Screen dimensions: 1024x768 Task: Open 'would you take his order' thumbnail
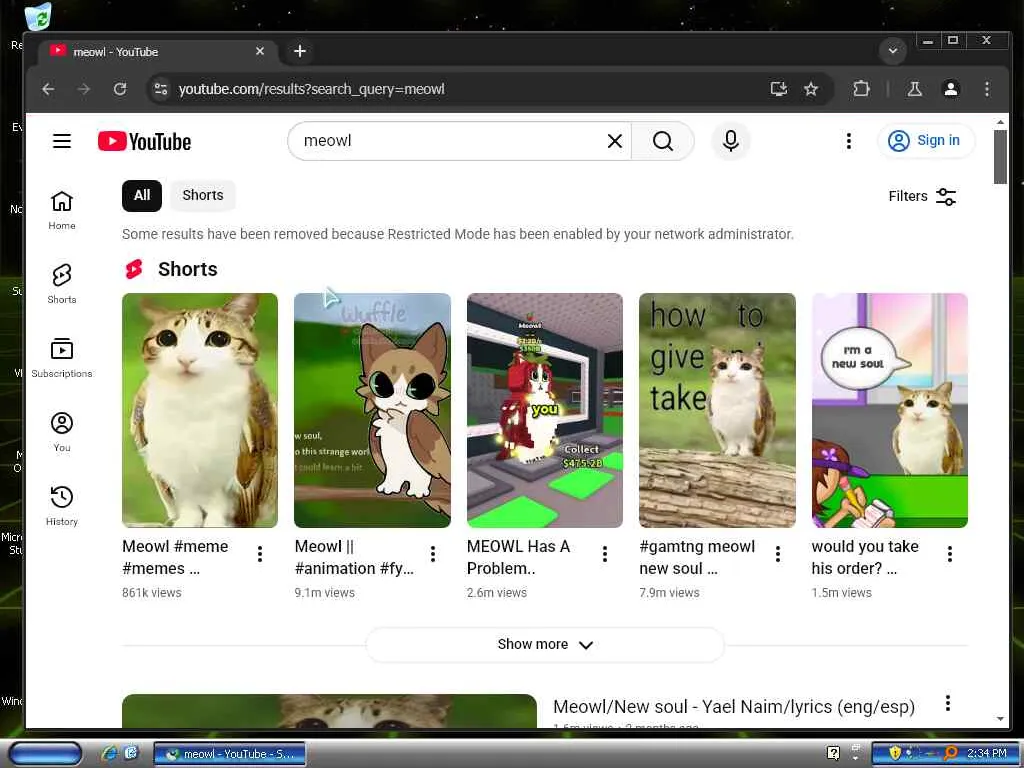[889, 410]
